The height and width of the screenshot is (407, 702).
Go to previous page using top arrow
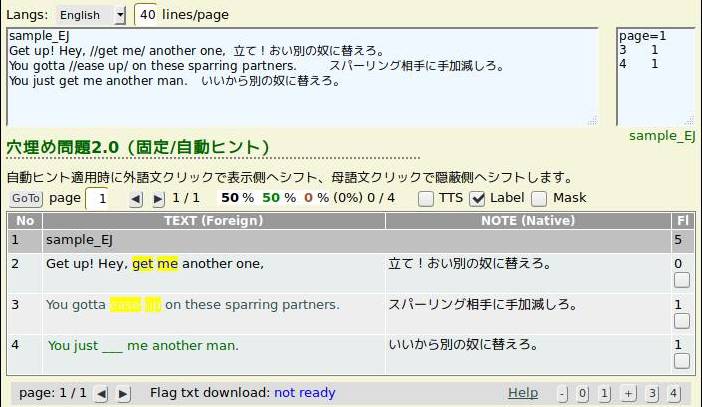tap(137, 199)
